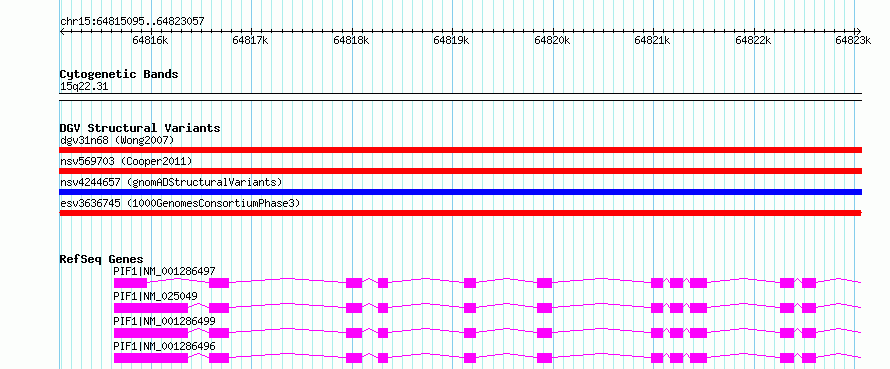Click the Cytogenetic Bands track title
Image resolution: width=890 pixels, height=369 pixels.
click(119, 74)
